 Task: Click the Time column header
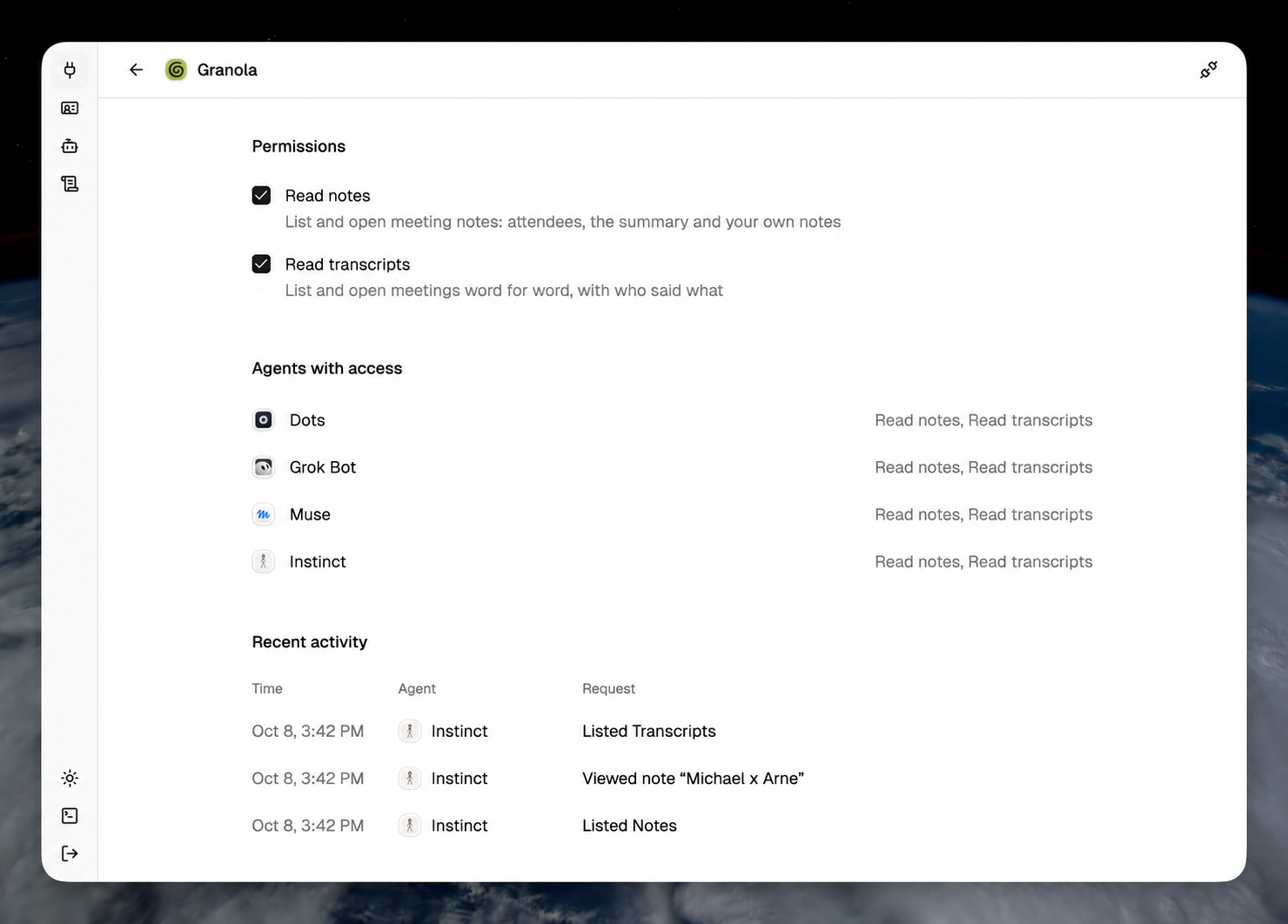[x=267, y=688]
